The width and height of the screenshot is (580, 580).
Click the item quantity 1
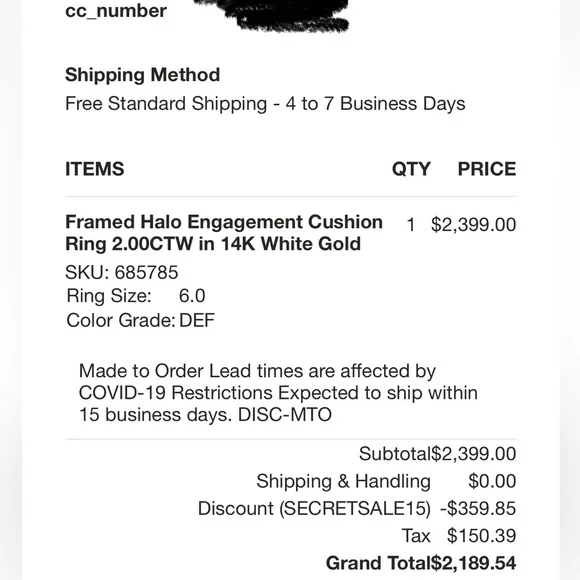pyautogui.click(x=411, y=225)
